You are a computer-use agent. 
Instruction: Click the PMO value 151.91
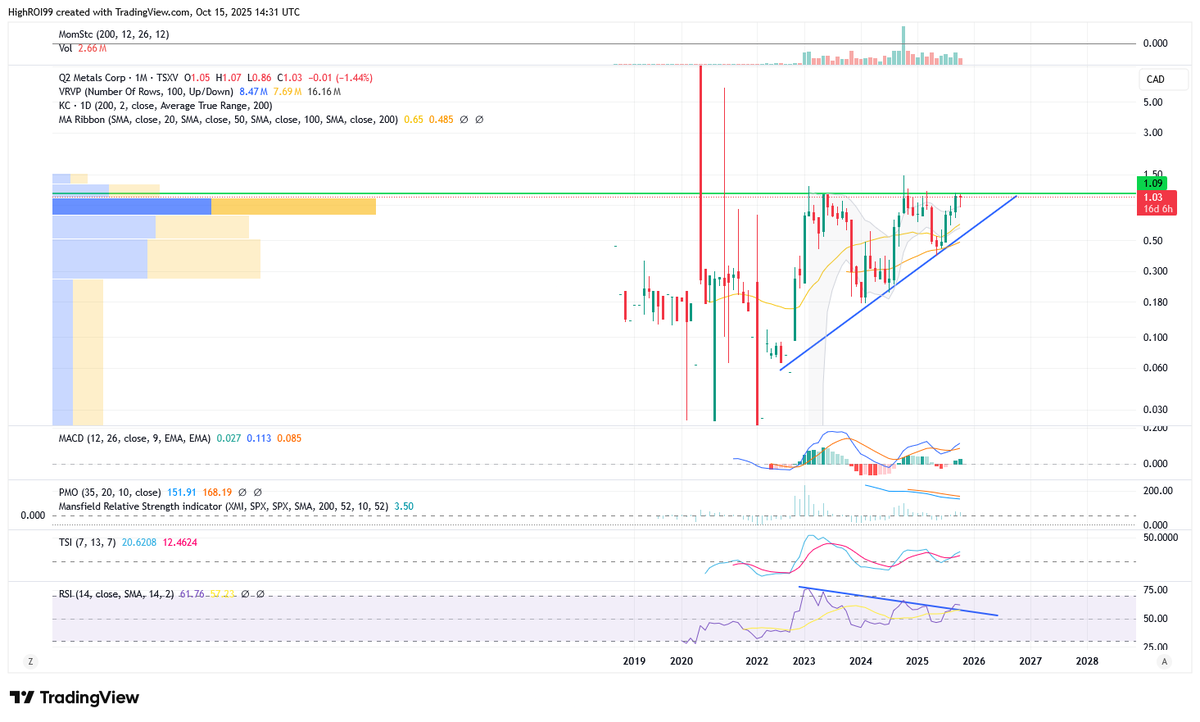pos(182,492)
